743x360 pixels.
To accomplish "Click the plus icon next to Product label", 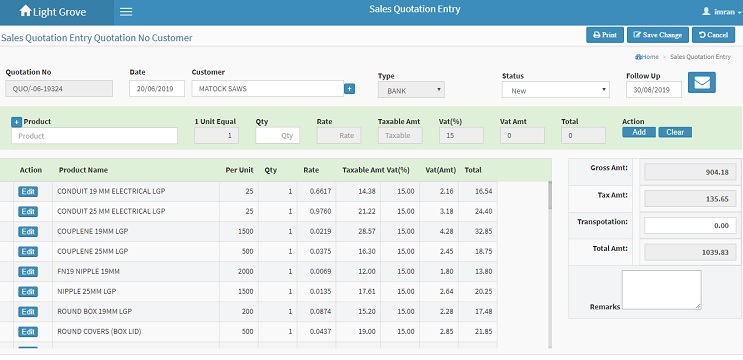I will (17, 122).
